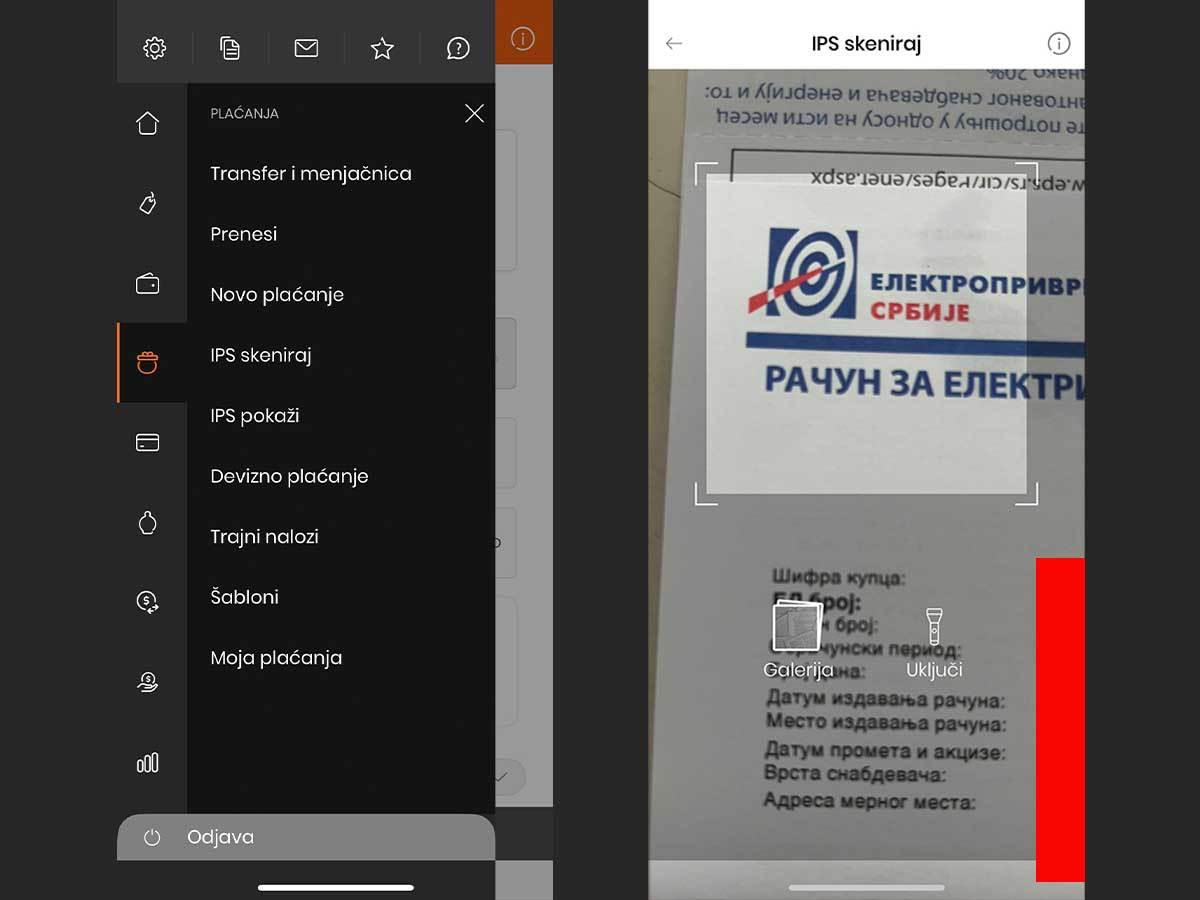The width and height of the screenshot is (1200, 900).
Task: Open the bar chart statistics icon
Action: 148,763
